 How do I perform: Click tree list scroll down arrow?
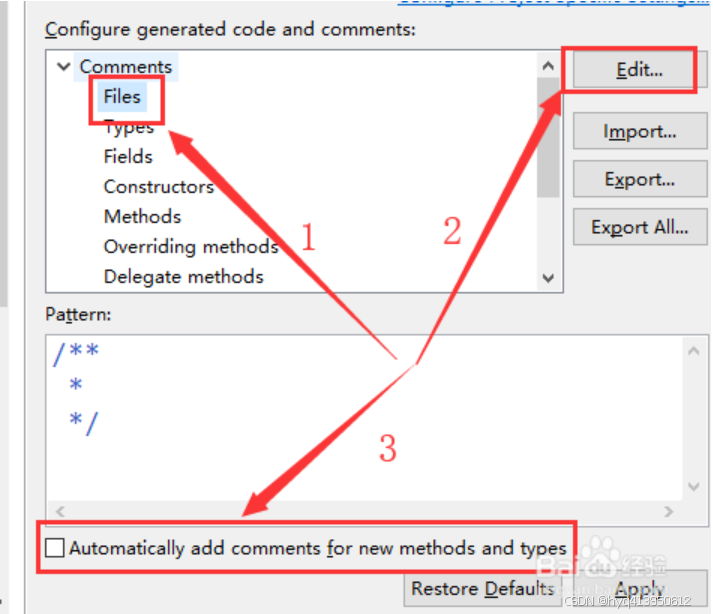(x=548, y=277)
